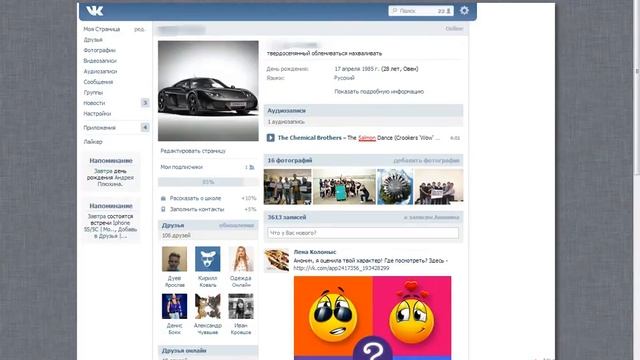The image size is (640, 360).
Task: Open Друзья in left menu
Action: pos(93,40)
